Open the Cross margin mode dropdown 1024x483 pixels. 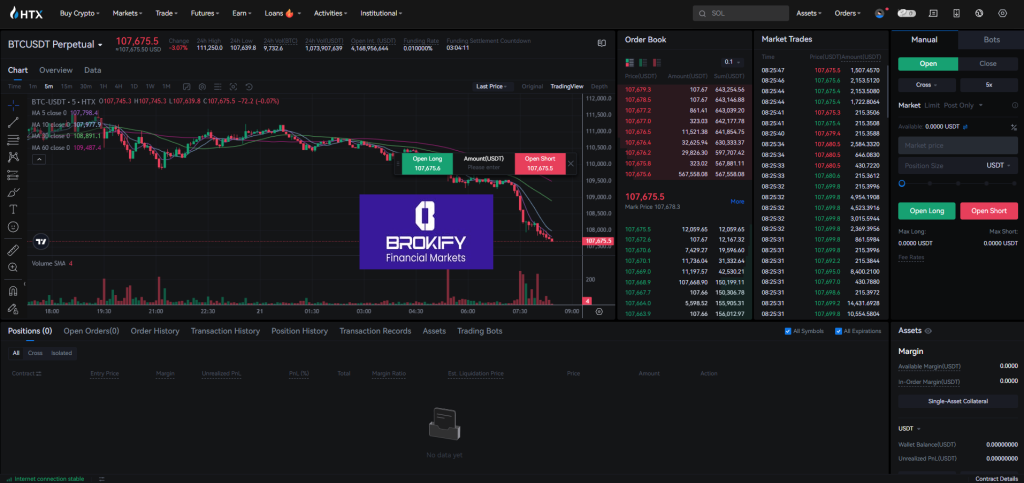coord(926,85)
